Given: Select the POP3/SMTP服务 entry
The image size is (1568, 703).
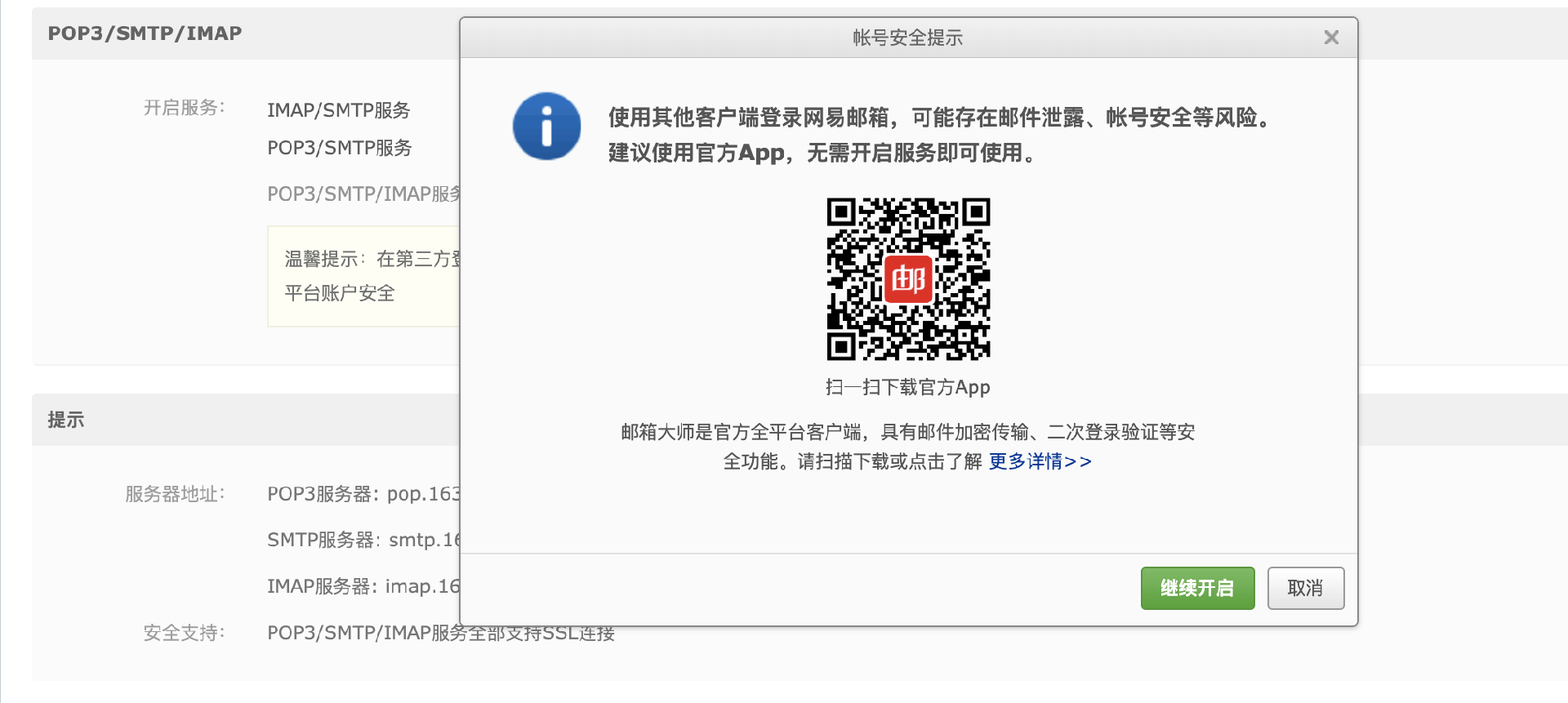Looking at the screenshot, I should 339,148.
